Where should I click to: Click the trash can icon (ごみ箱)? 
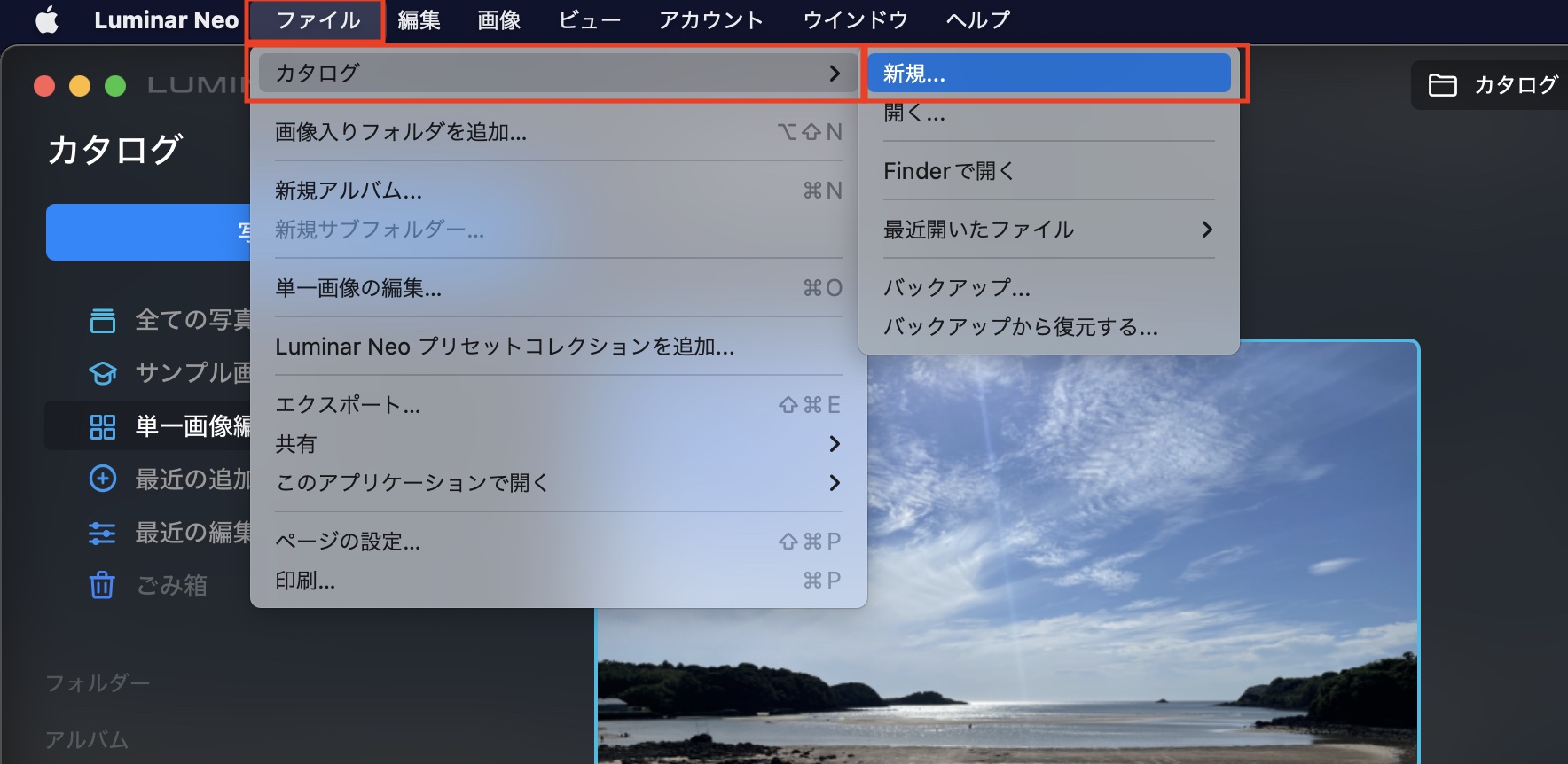click(102, 585)
